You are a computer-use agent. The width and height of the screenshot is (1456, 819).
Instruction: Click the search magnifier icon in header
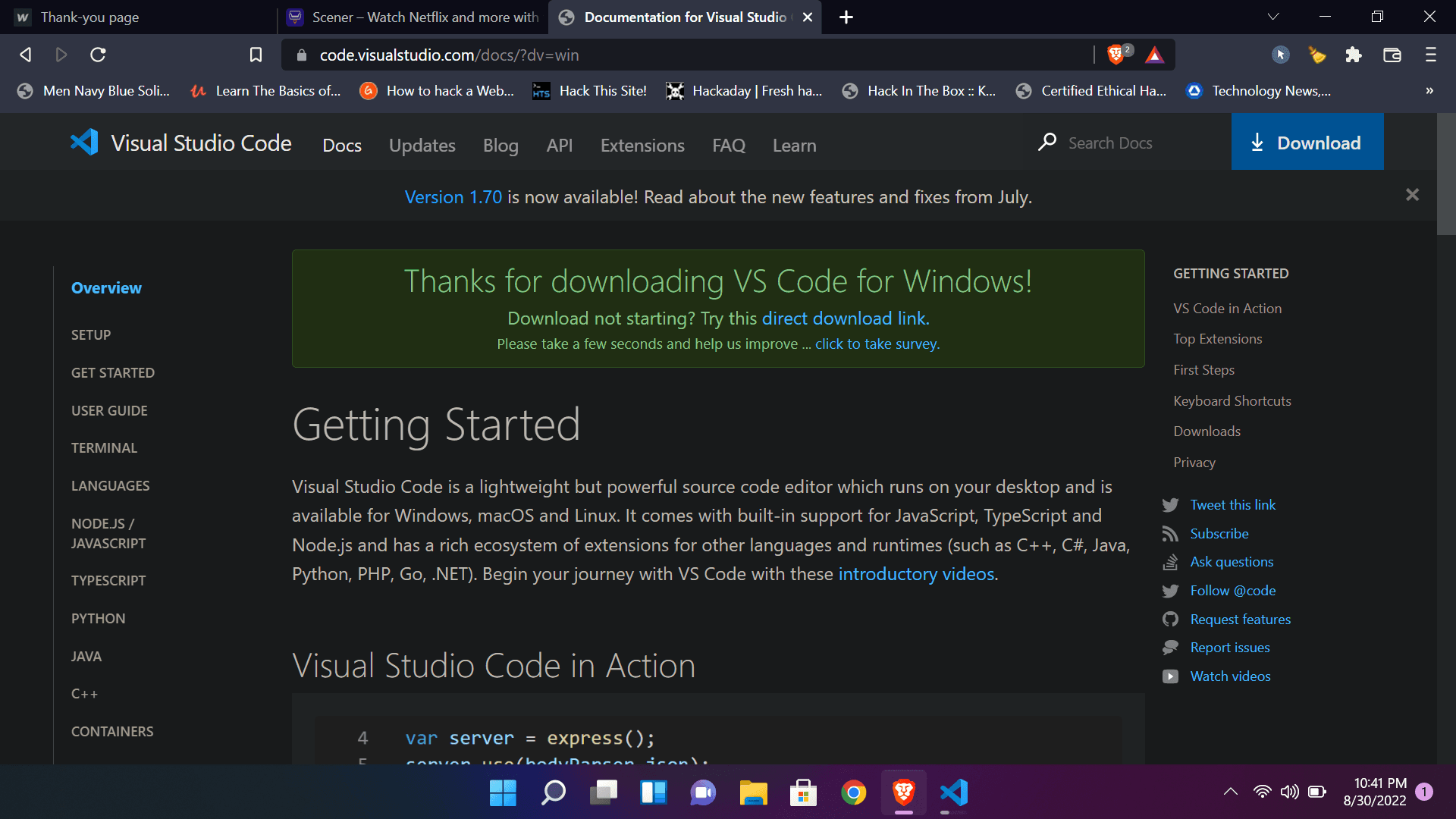pos(1047,143)
